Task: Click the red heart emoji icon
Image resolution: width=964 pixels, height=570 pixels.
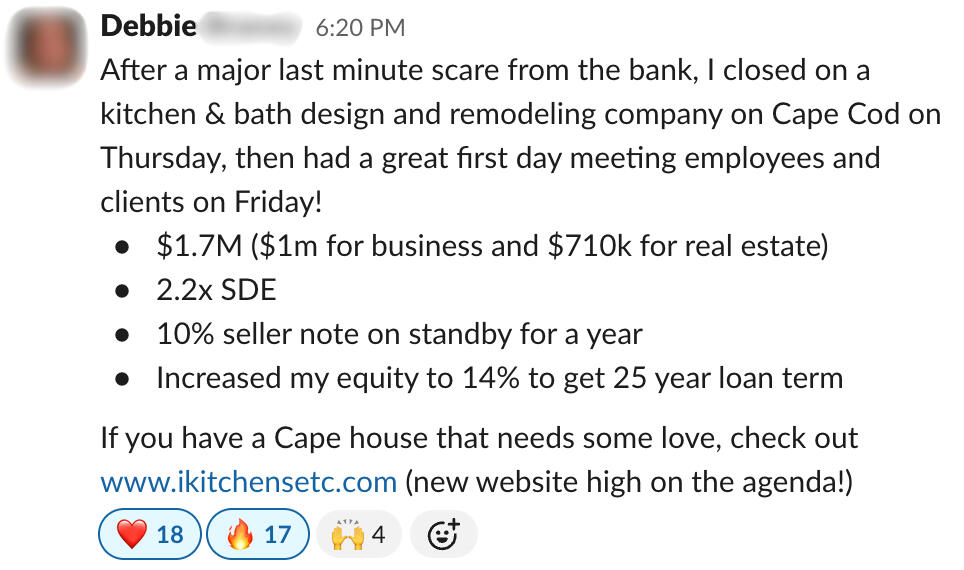Action: click(132, 535)
